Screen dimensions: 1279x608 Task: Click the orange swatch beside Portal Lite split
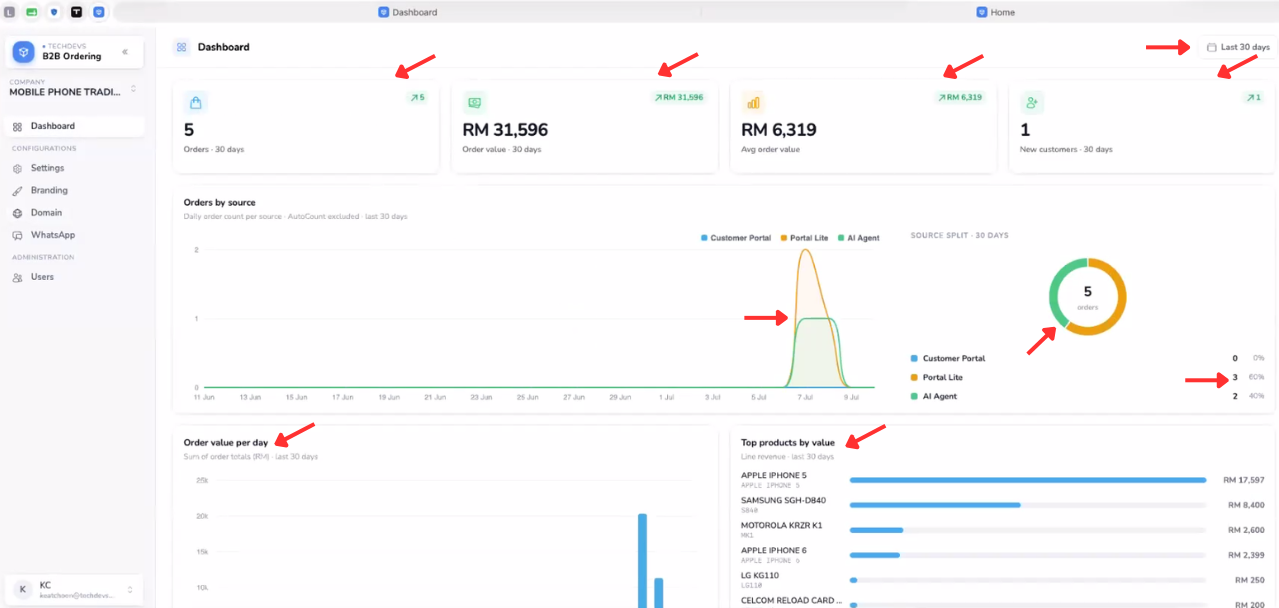pyautogui.click(x=914, y=377)
